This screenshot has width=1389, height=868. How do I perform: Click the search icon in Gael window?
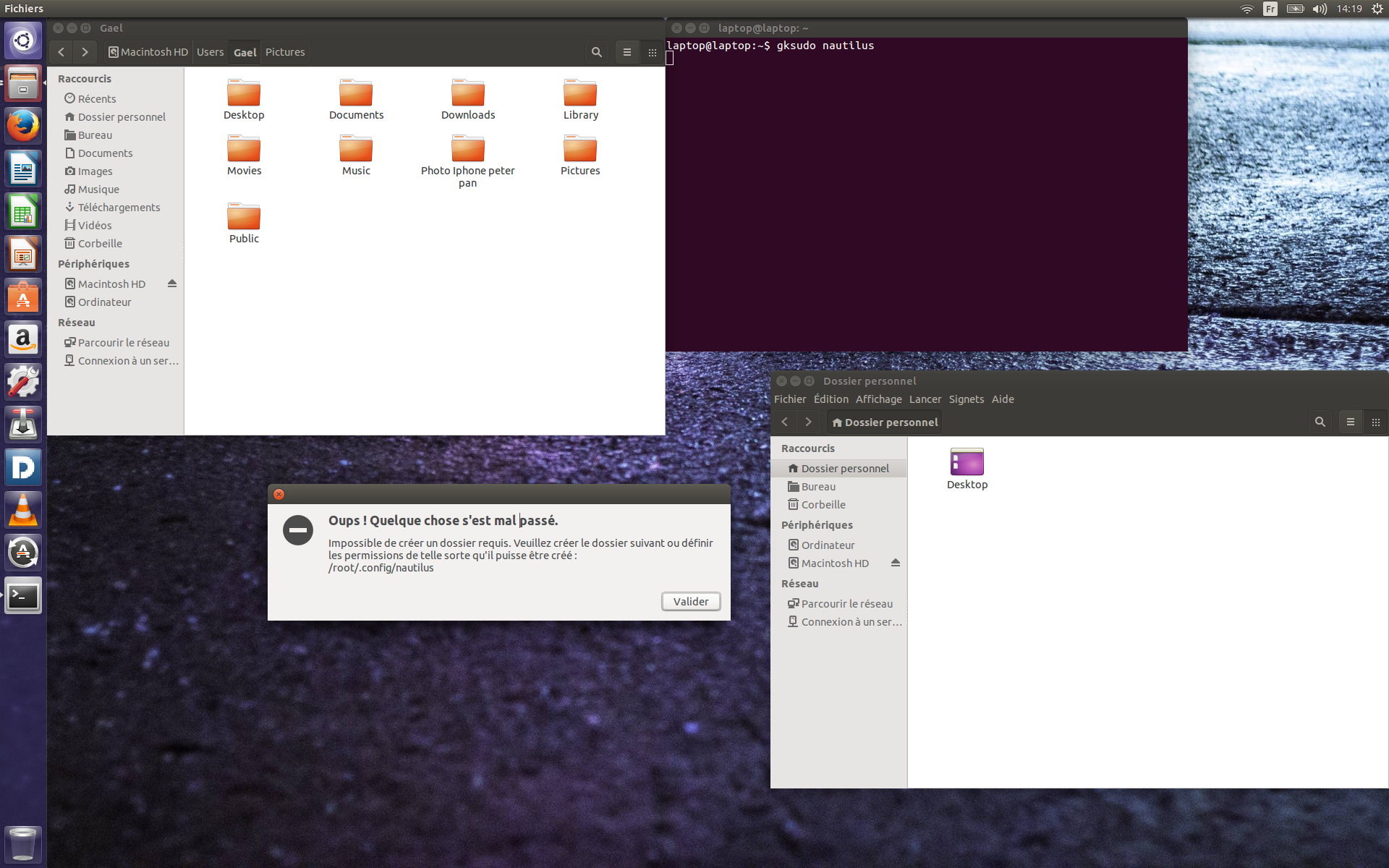coord(596,52)
